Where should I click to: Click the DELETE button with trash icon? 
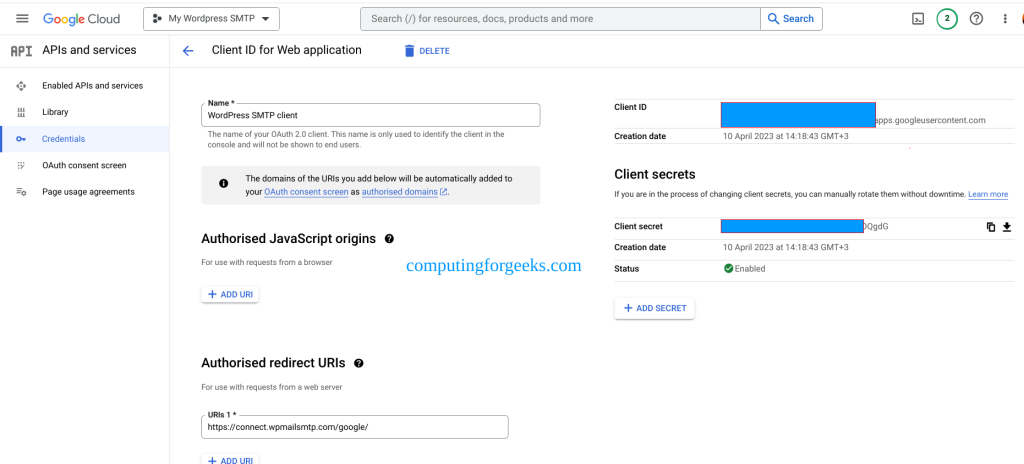(427, 51)
